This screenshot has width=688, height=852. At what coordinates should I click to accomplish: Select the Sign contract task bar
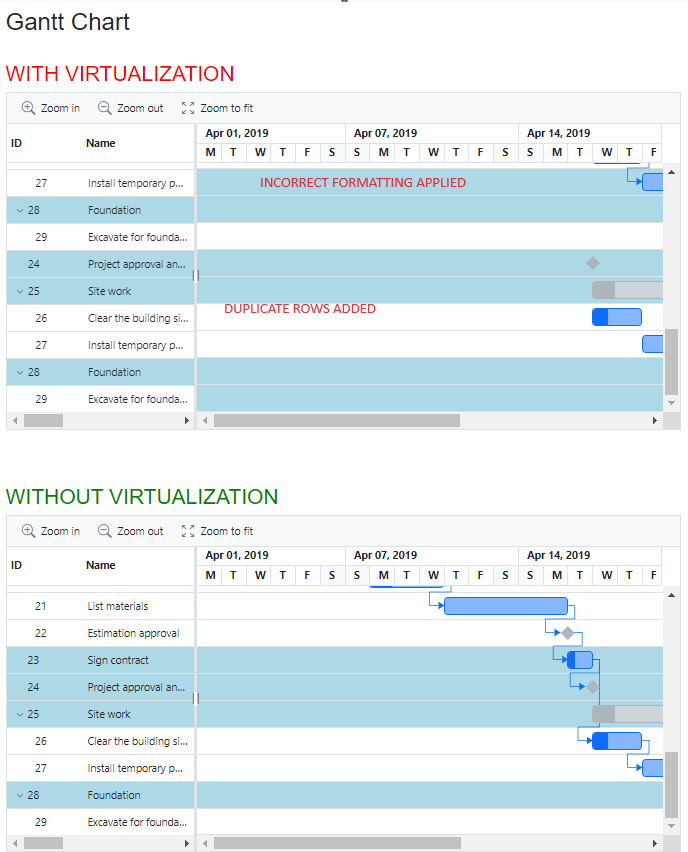point(580,660)
